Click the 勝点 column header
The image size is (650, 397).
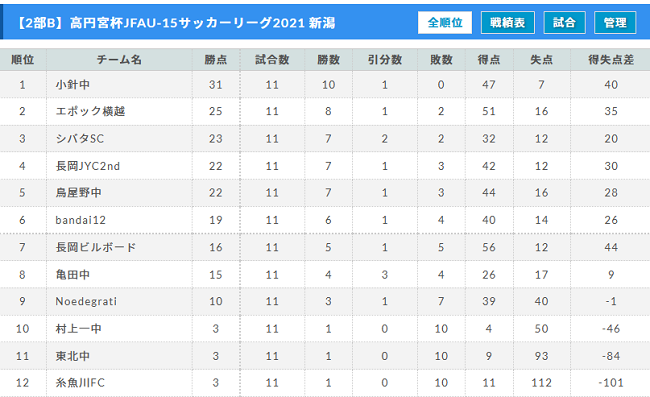216,60
